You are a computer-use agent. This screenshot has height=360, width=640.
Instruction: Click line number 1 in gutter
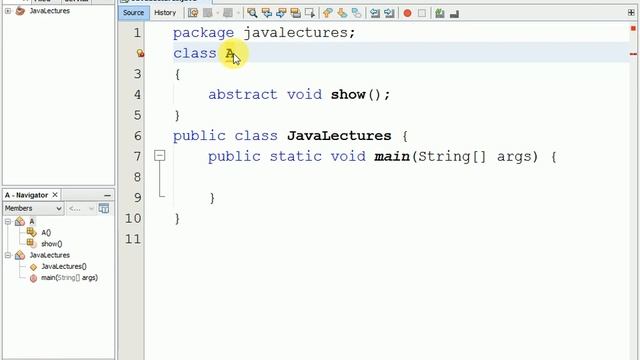(x=137, y=33)
